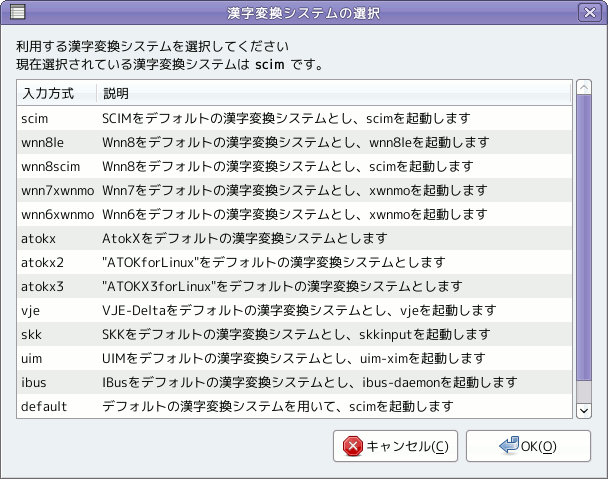Choose the ibus input method row
Viewport: 608px width, 479px height.
click(x=294, y=382)
